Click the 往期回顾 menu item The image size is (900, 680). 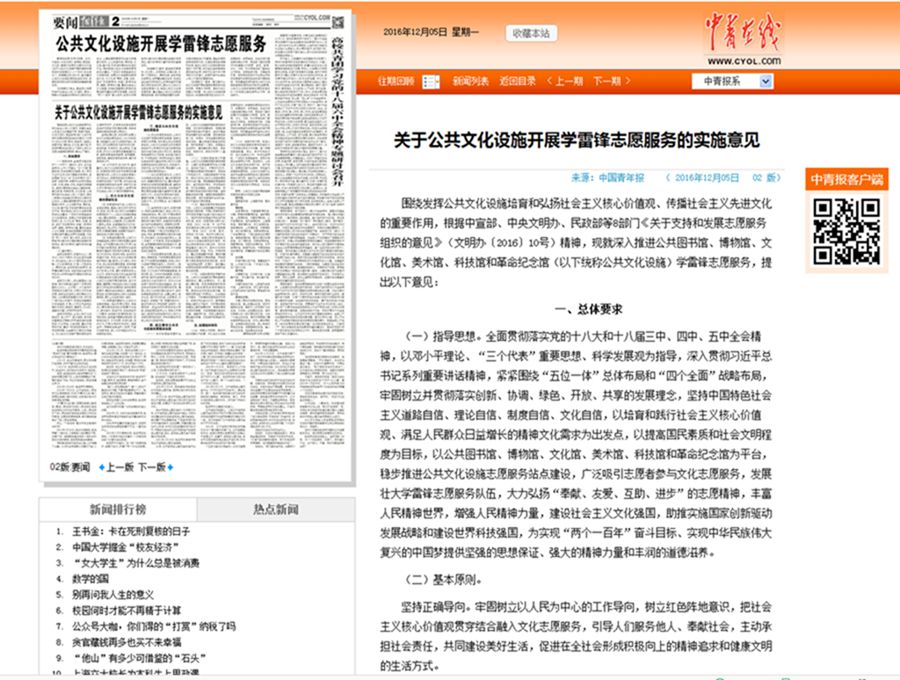pyautogui.click(x=396, y=81)
